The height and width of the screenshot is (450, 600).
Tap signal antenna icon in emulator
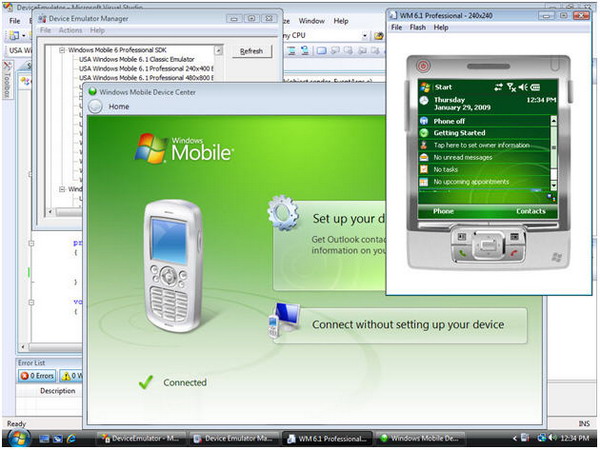tap(511, 87)
